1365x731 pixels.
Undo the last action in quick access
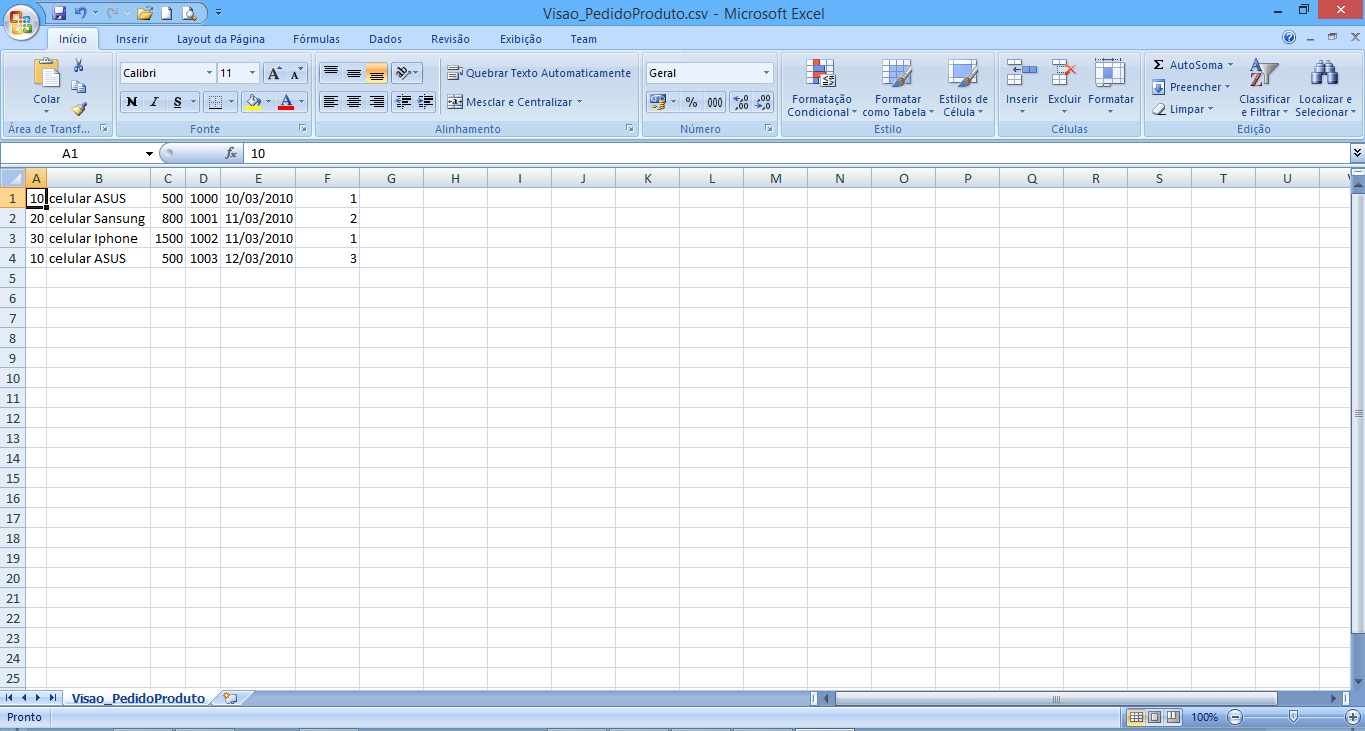80,13
